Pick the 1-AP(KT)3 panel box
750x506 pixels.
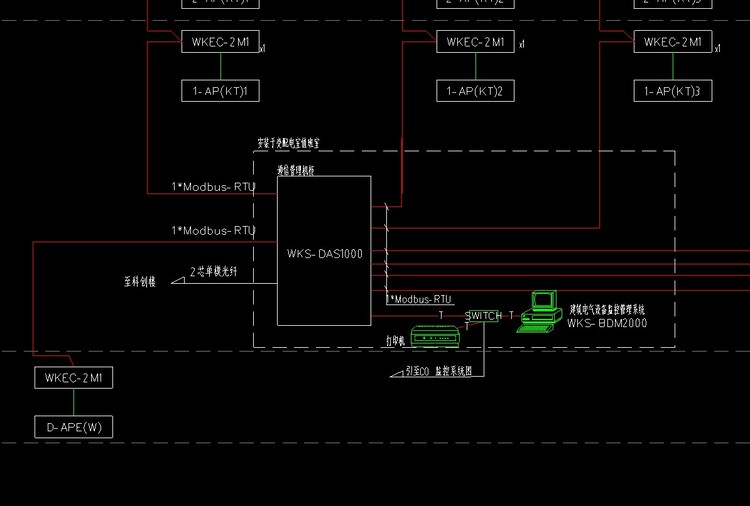[672, 92]
